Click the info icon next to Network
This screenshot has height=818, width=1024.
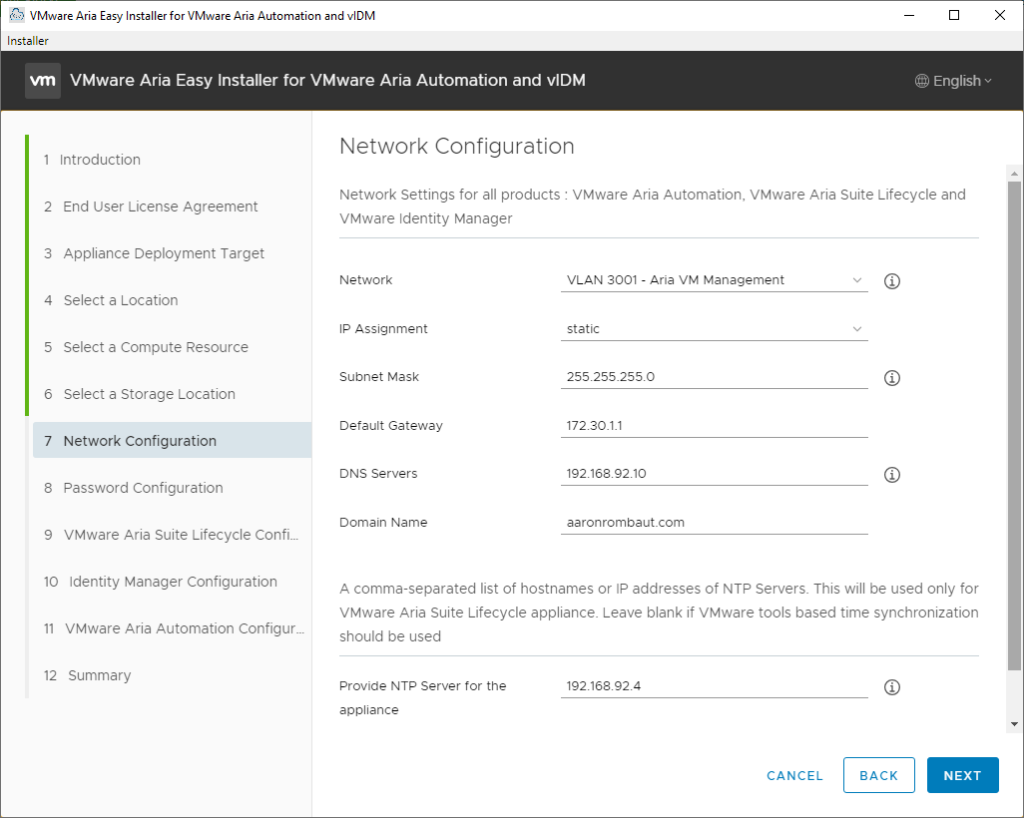coord(892,281)
